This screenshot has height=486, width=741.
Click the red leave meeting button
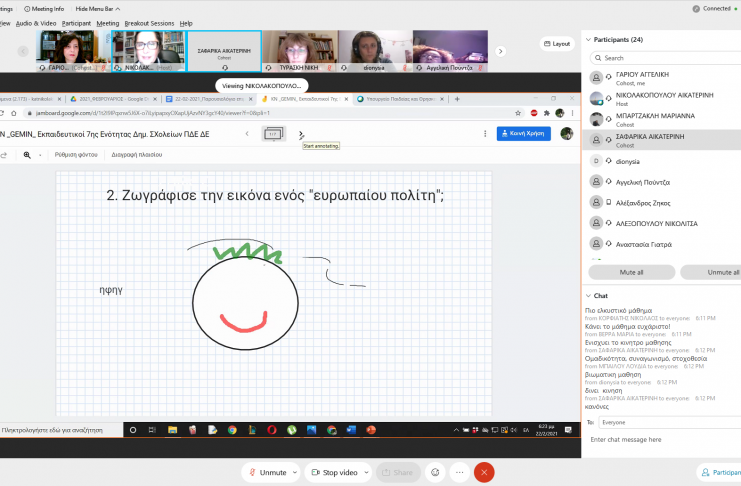(x=484, y=472)
